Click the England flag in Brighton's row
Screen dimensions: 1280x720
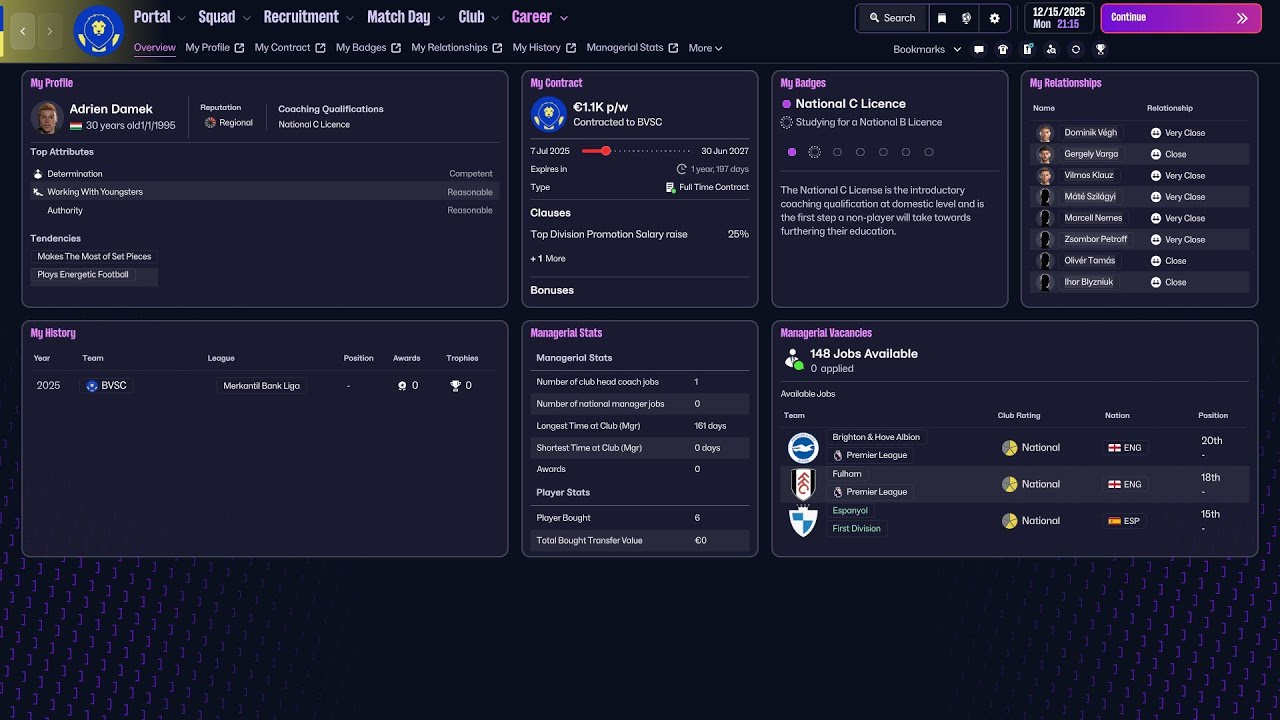click(x=1114, y=448)
